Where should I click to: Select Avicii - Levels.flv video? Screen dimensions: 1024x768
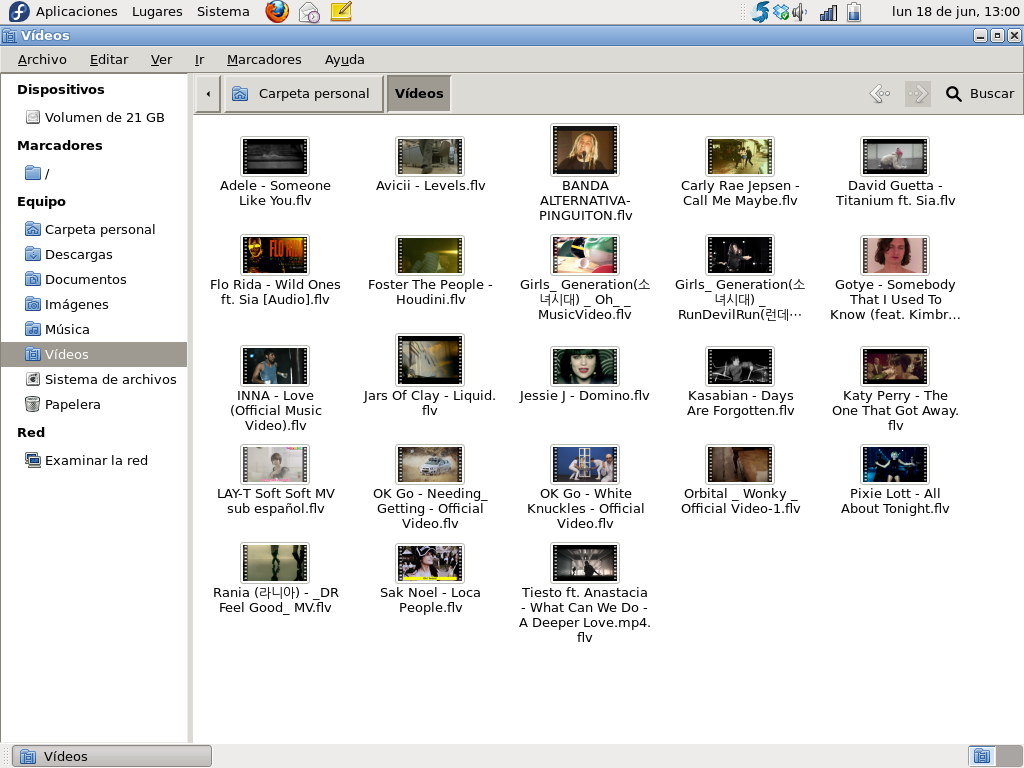point(430,157)
